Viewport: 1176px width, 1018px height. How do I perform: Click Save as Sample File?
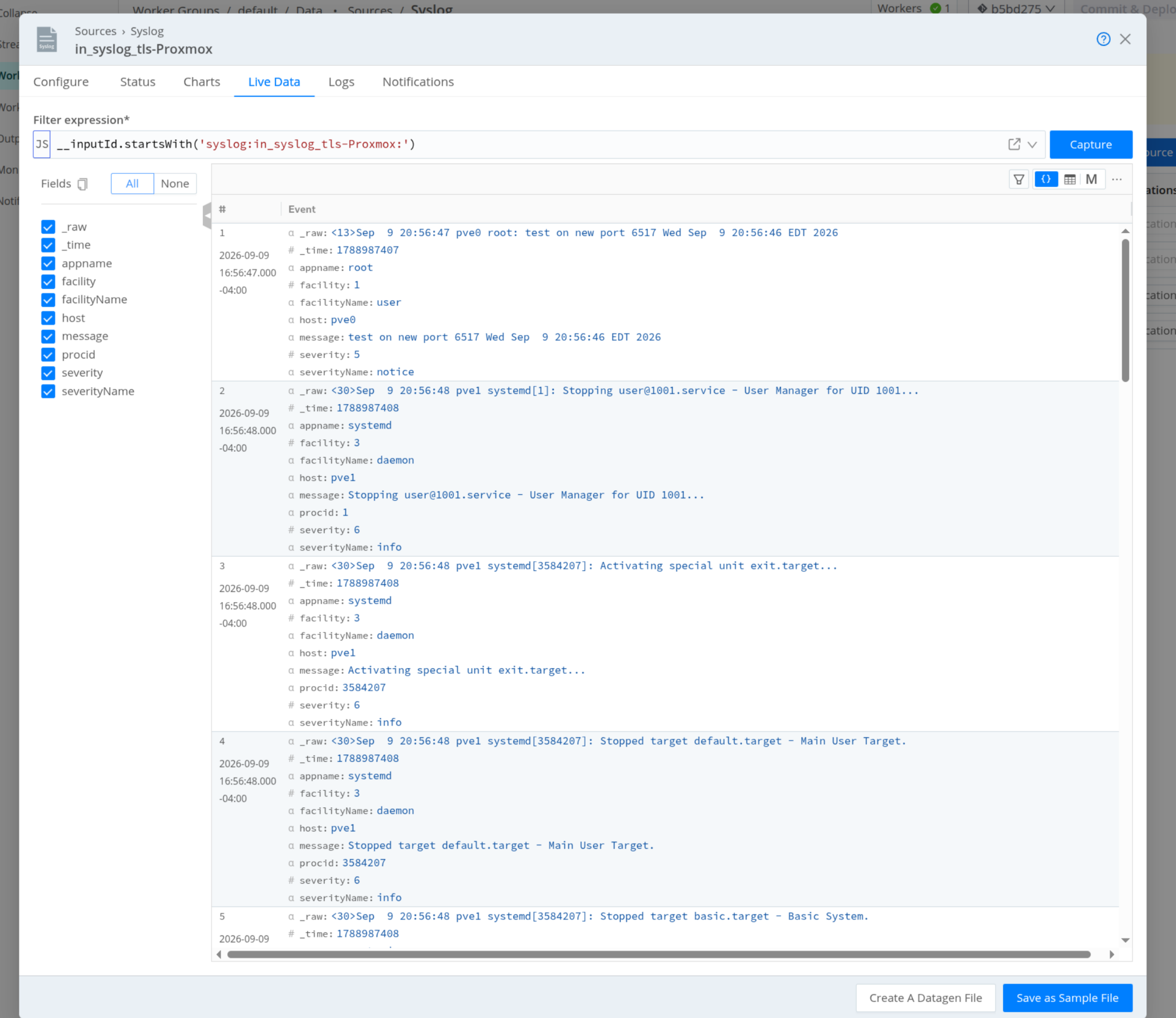click(1067, 998)
